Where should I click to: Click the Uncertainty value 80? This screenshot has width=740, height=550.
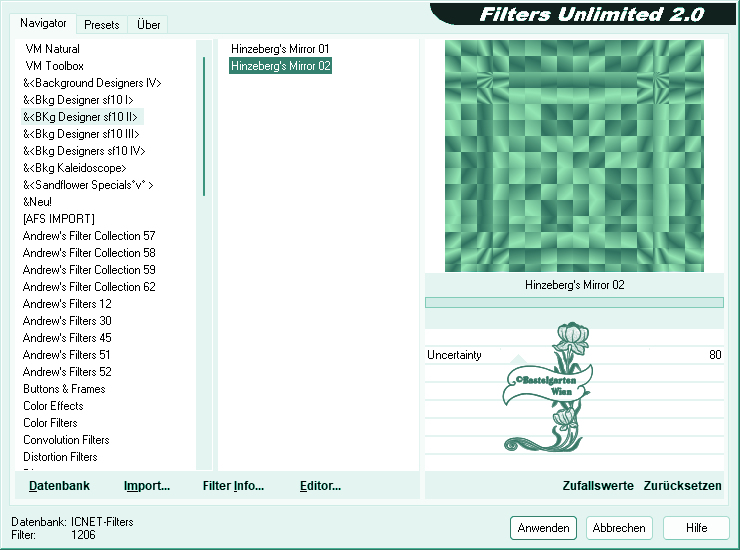(715, 355)
